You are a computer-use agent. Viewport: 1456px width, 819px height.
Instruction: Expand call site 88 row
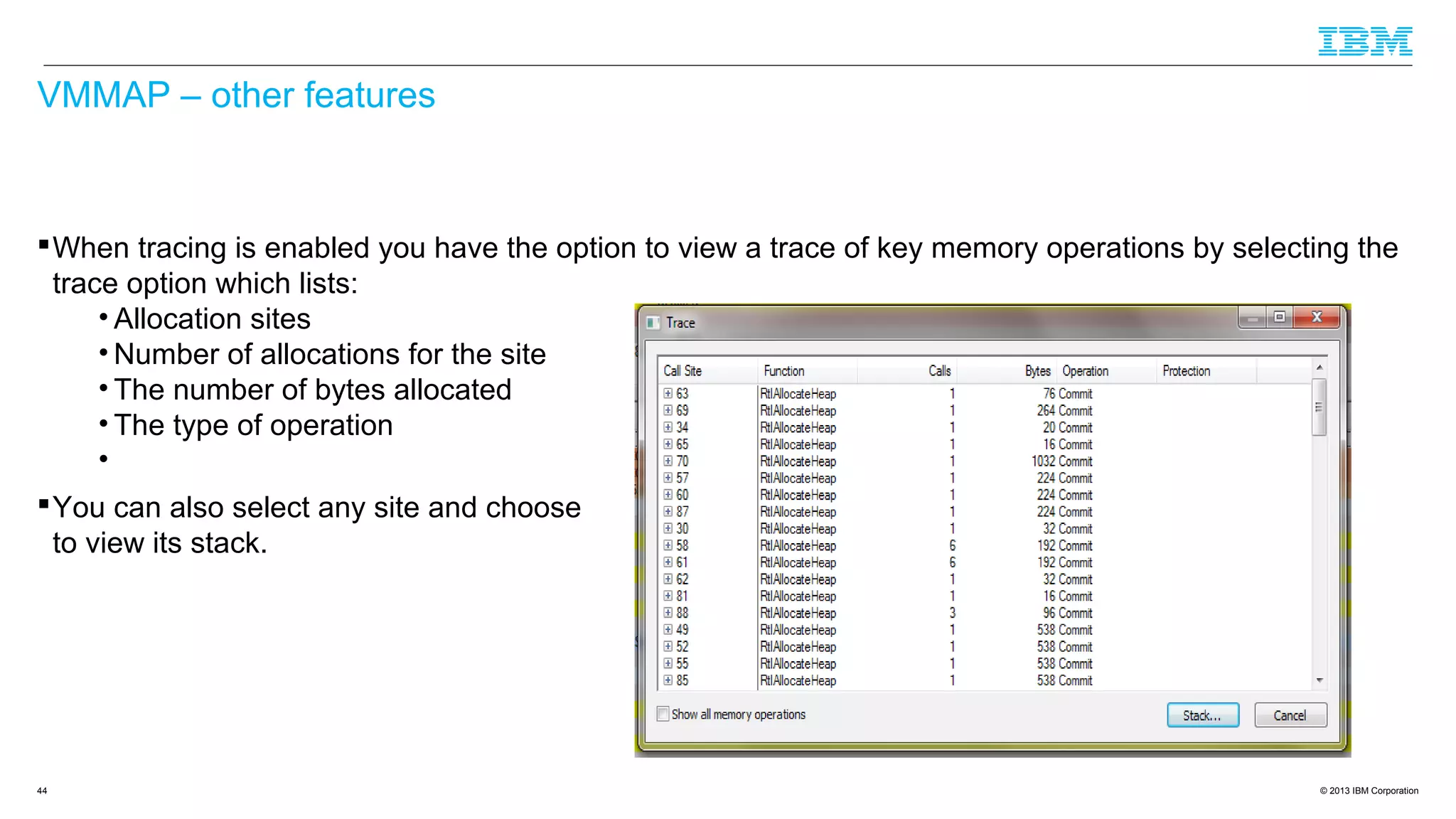tap(668, 613)
